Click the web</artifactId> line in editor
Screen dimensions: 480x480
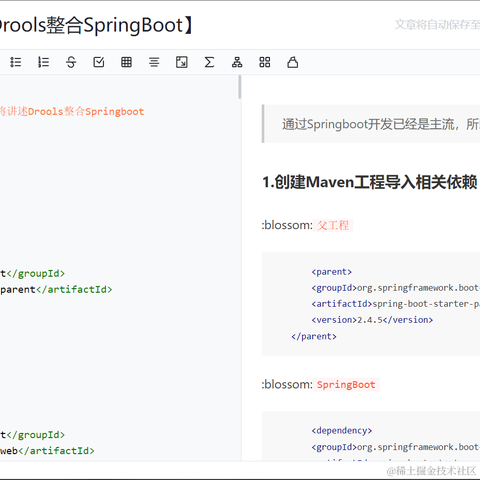[47, 451]
